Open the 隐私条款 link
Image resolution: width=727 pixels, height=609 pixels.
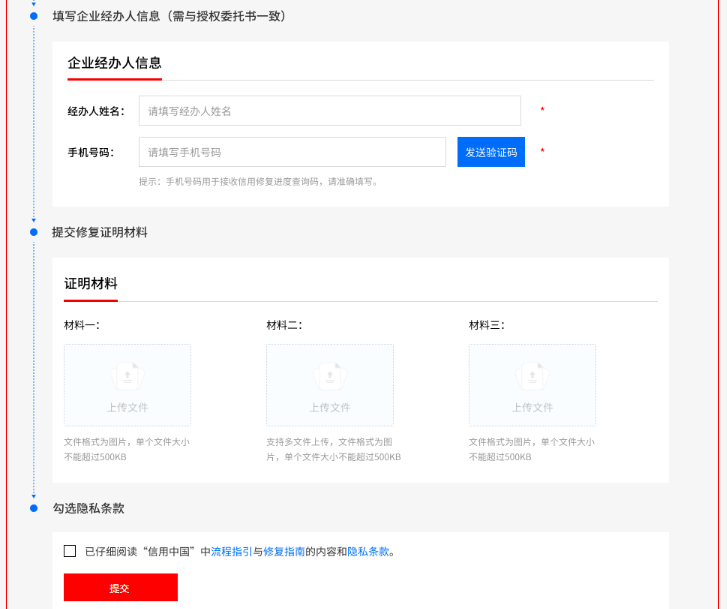coord(367,551)
